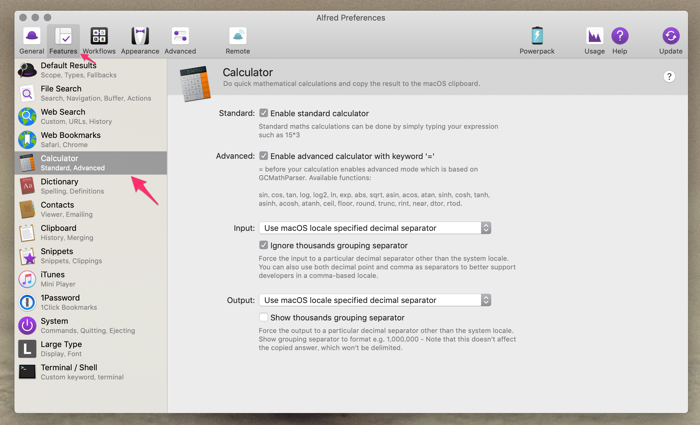The width and height of the screenshot is (700, 425).
Task: Click 'Standard, Advanced' subtitle text
Action: [72, 168]
